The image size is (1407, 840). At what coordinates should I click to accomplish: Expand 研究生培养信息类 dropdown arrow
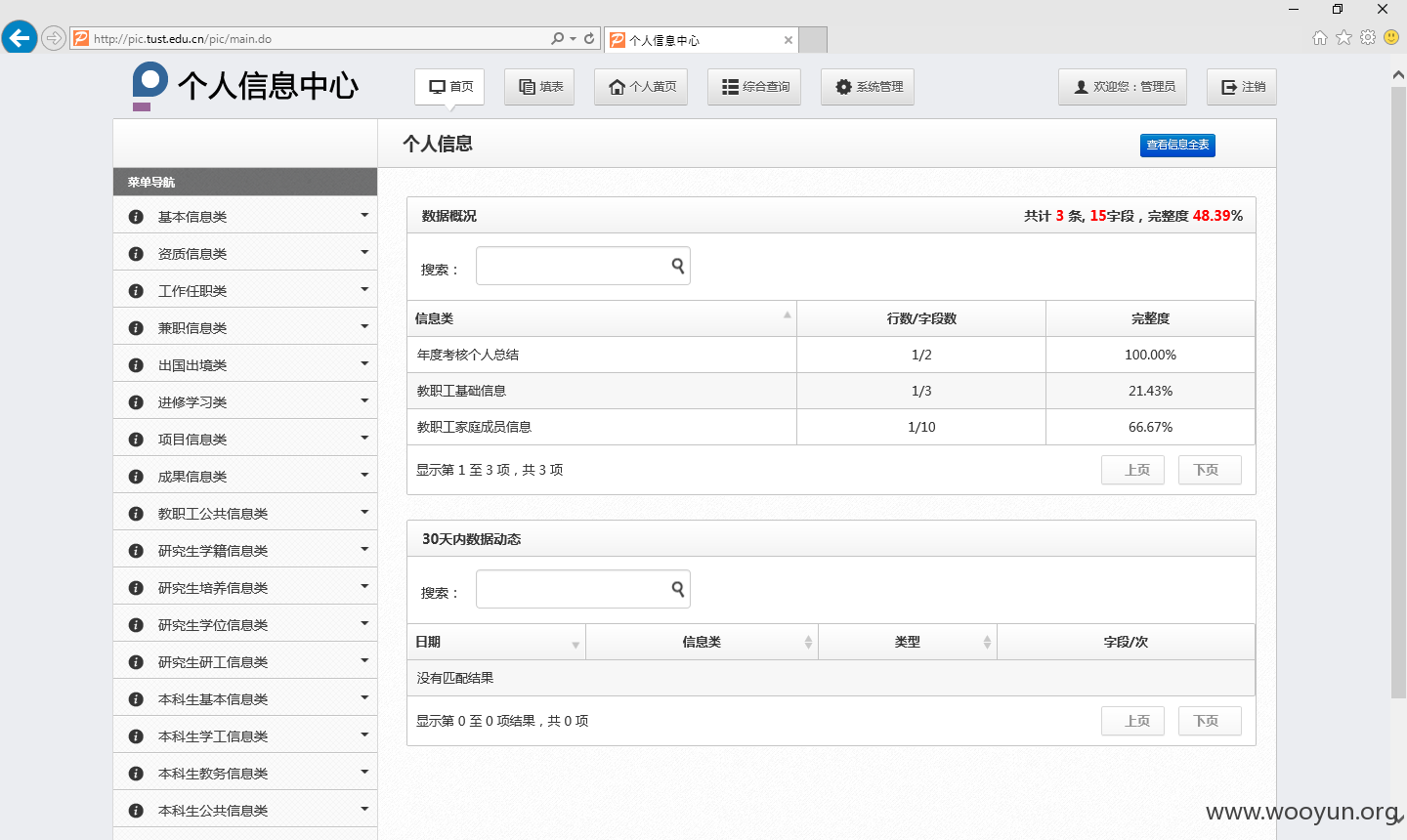(364, 586)
